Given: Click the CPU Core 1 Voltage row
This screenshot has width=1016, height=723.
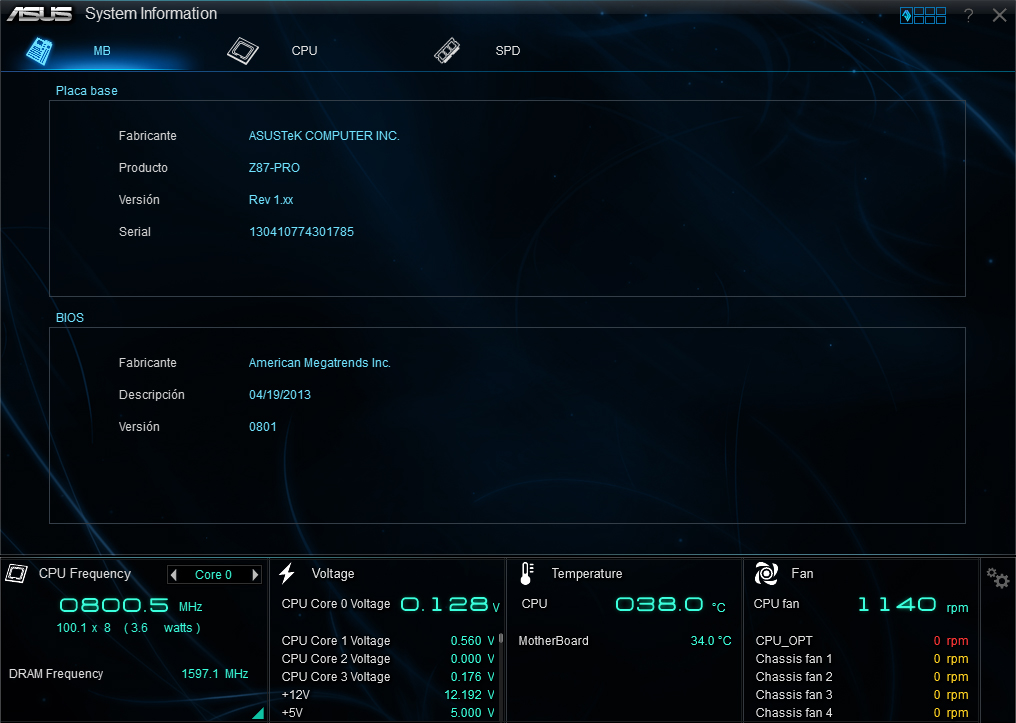Looking at the screenshot, I should (x=387, y=641).
